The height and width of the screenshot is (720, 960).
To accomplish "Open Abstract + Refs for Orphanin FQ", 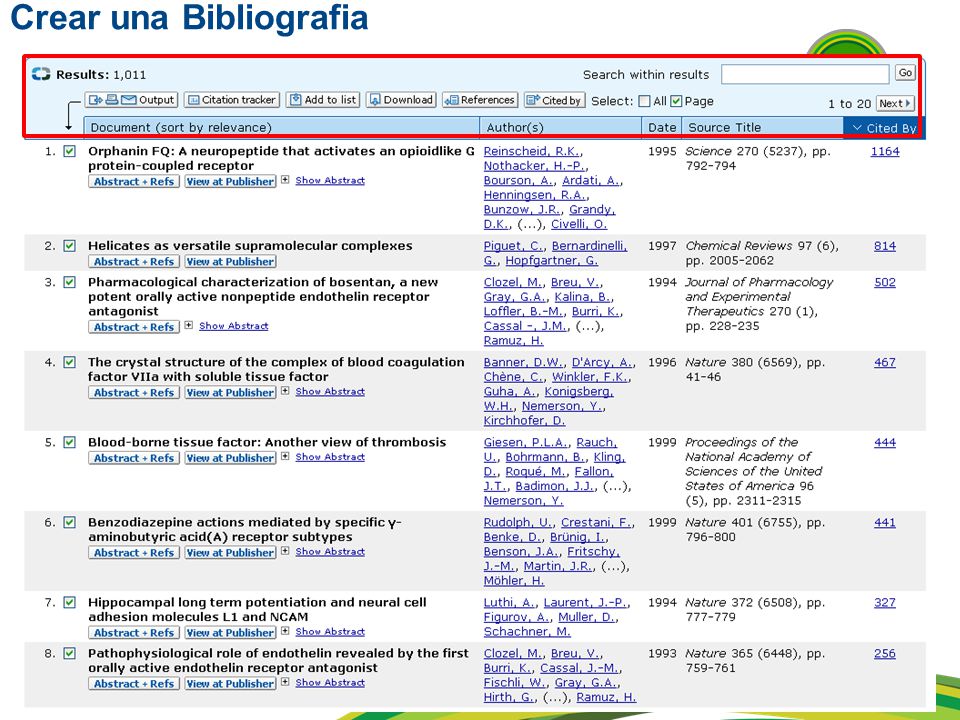I will click(134, 181).
